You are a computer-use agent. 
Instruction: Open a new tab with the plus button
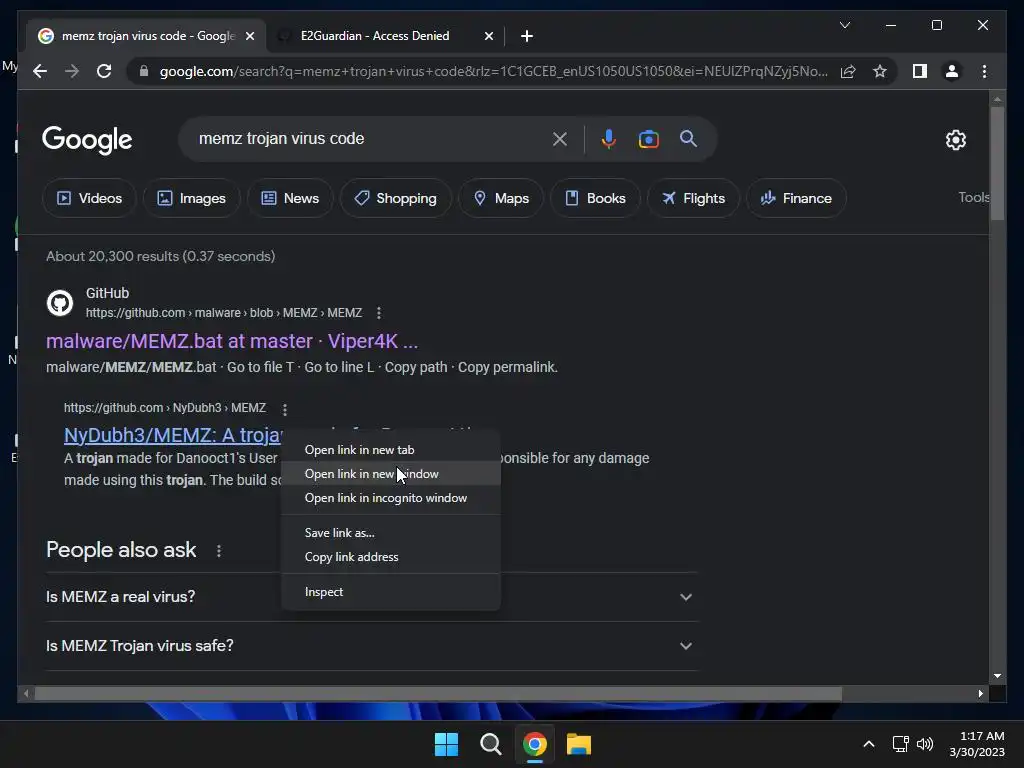click(526, 36)
